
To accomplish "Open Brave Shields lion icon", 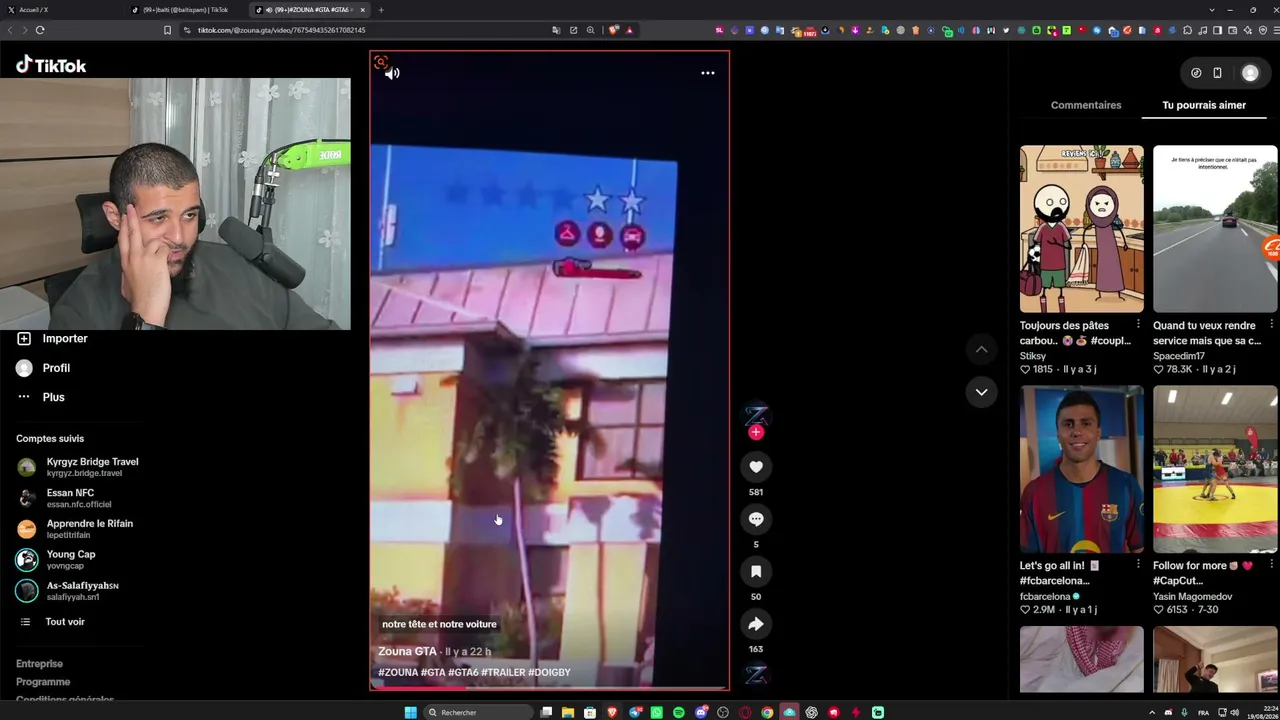I will [613, 30].
